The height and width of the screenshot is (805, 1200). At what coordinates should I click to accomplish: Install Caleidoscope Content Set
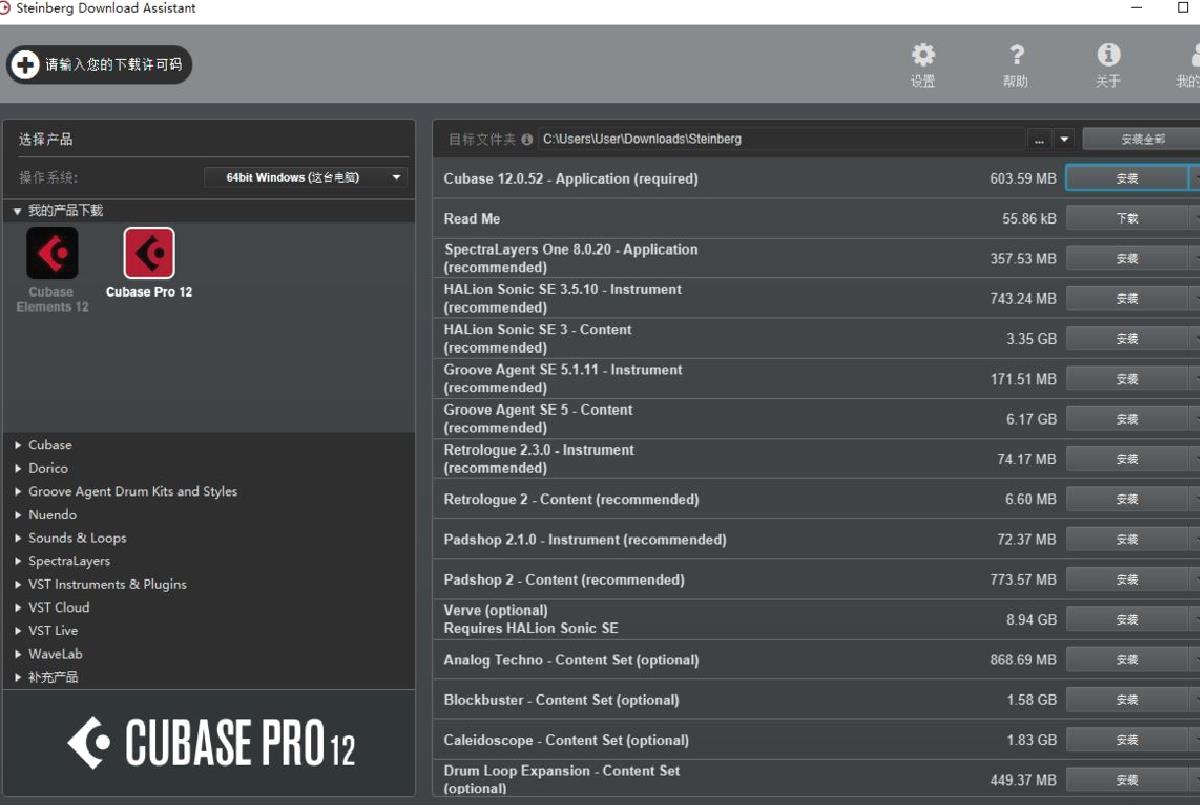1127,740
